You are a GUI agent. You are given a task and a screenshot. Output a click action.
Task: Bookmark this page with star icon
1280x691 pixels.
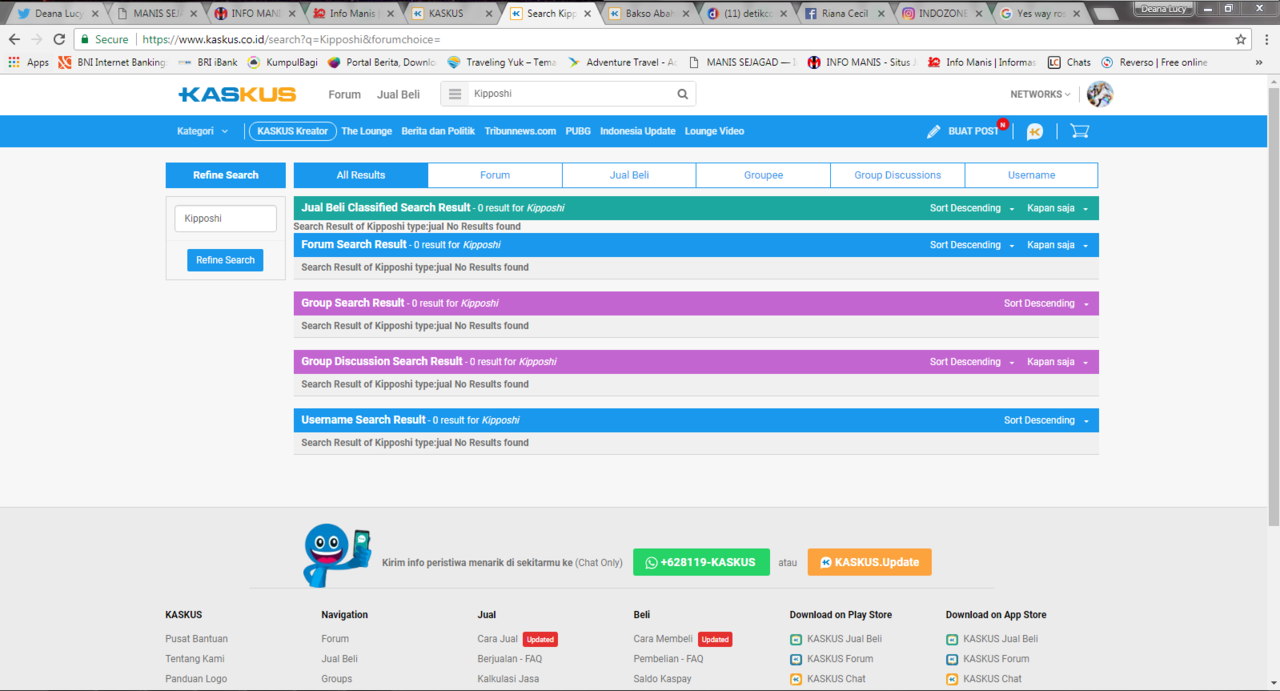tap(1241, 39)
